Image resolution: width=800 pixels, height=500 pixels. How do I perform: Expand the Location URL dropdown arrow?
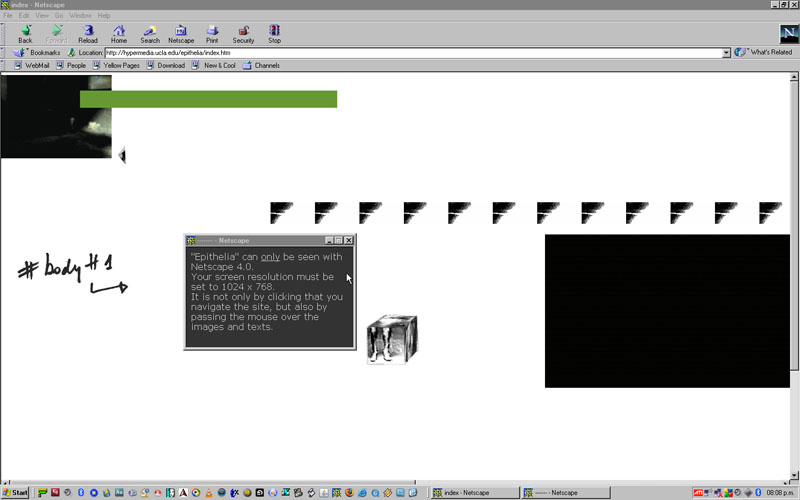coord(726,52)
